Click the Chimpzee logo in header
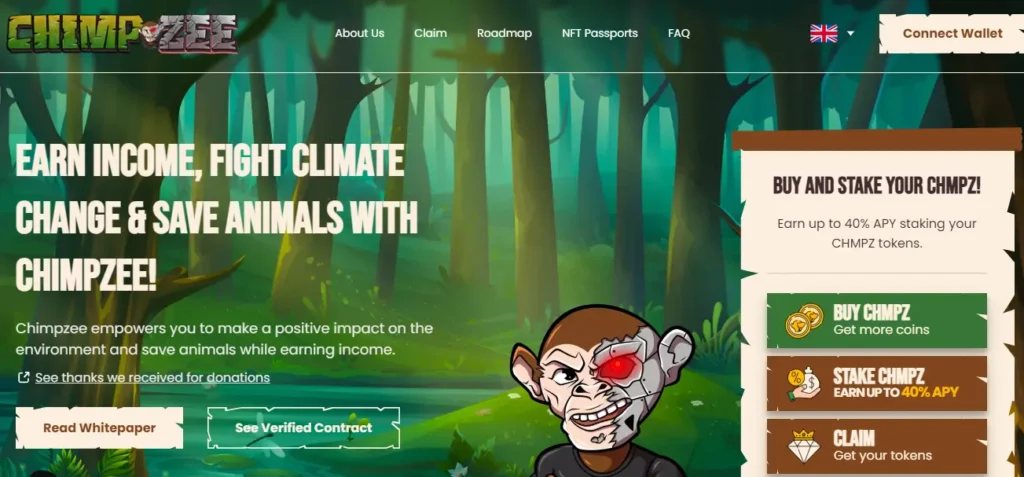 pyautogui.click(x=123, y=33)
